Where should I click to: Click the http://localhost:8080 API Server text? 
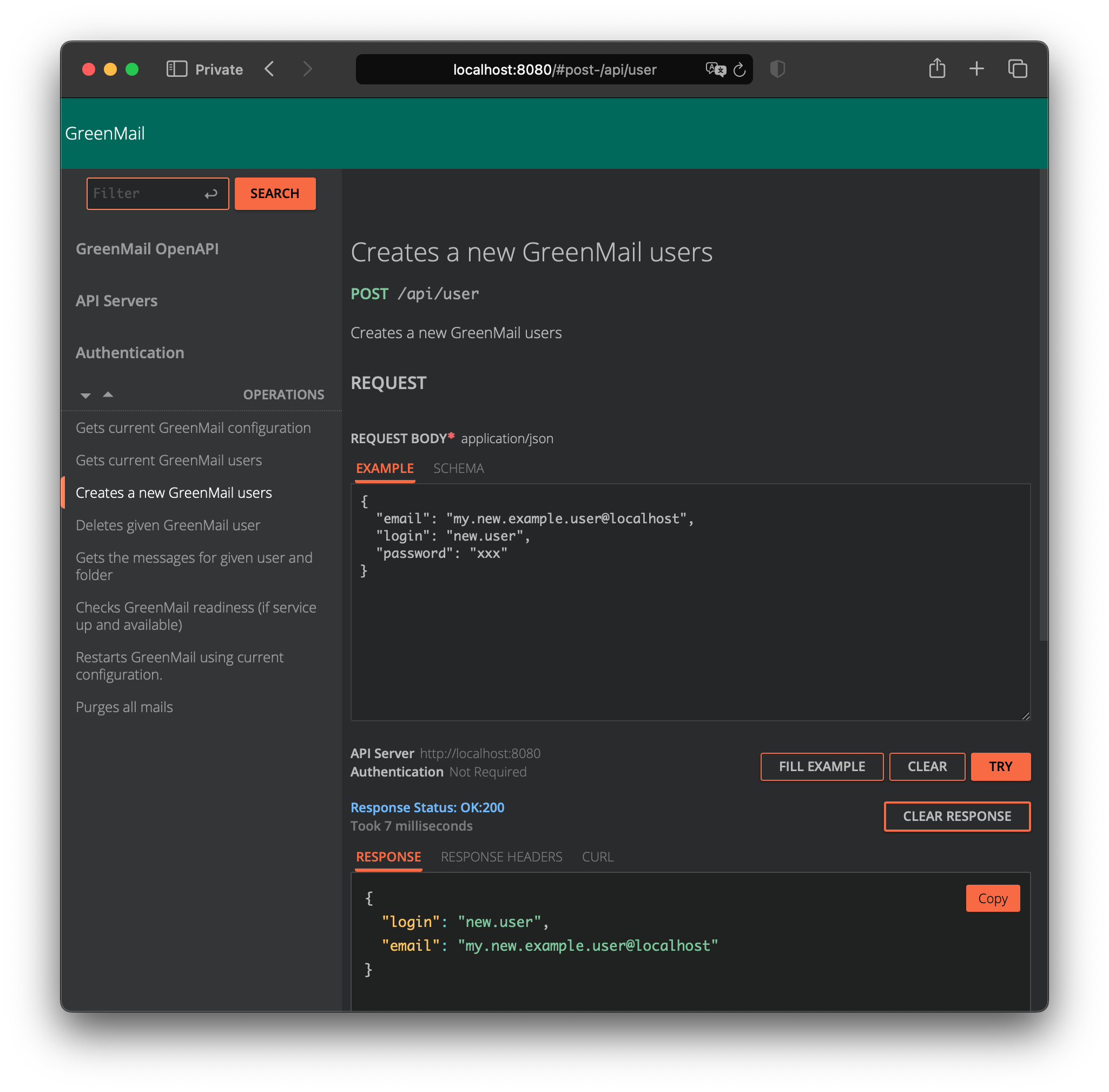click(480, 753)
